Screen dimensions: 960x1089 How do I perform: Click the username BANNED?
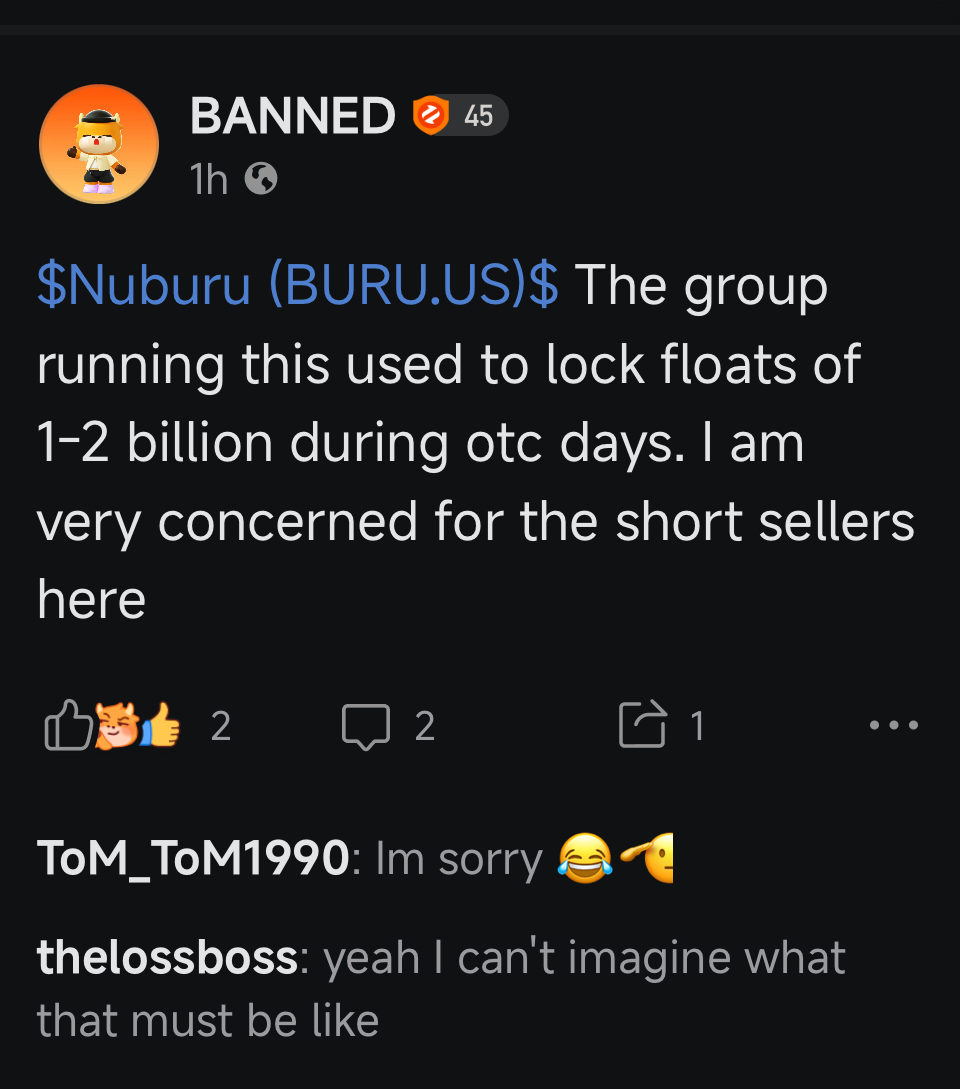[292, 114]
